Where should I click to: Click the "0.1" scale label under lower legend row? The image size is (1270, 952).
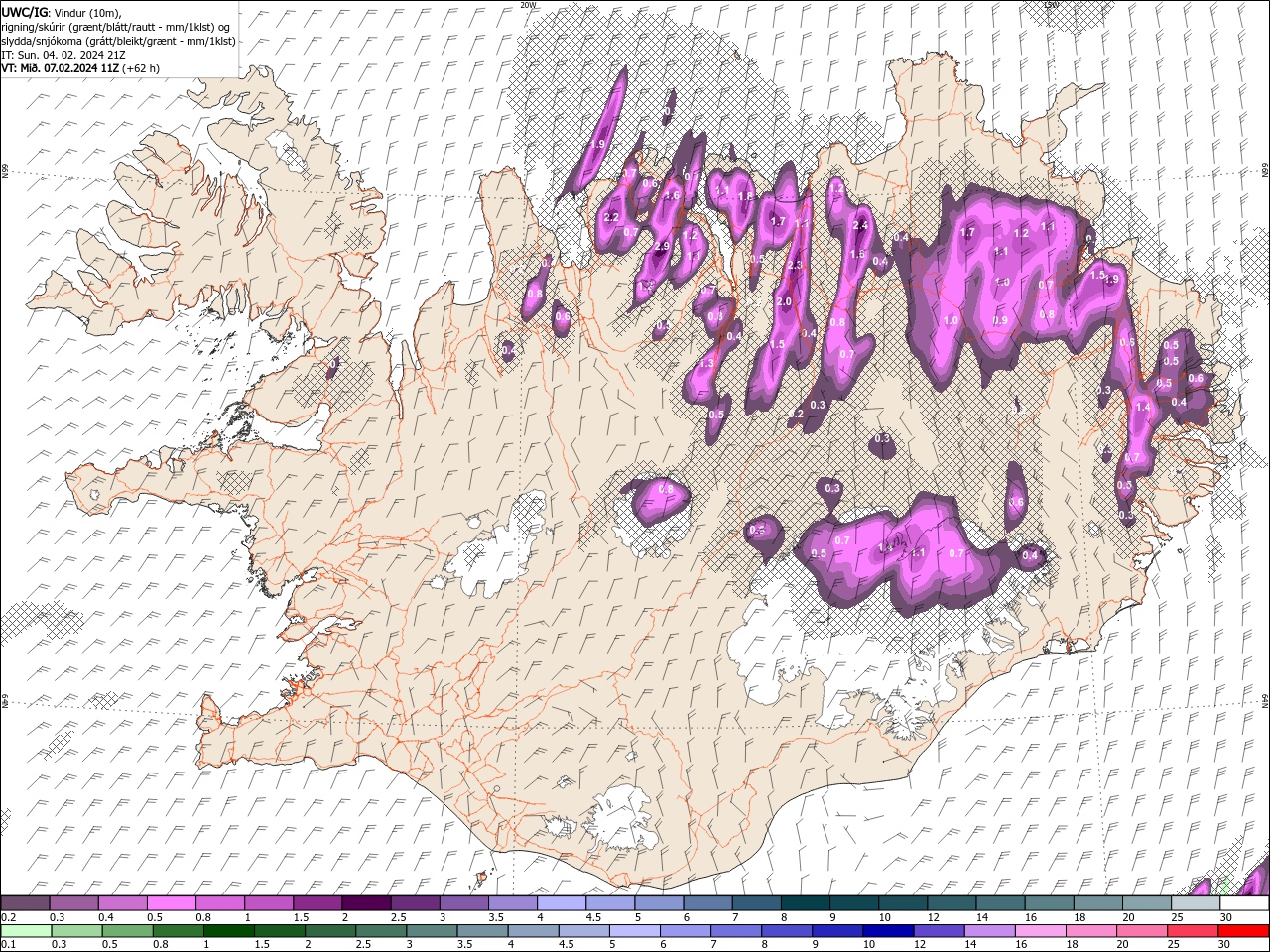coord(9,945)
